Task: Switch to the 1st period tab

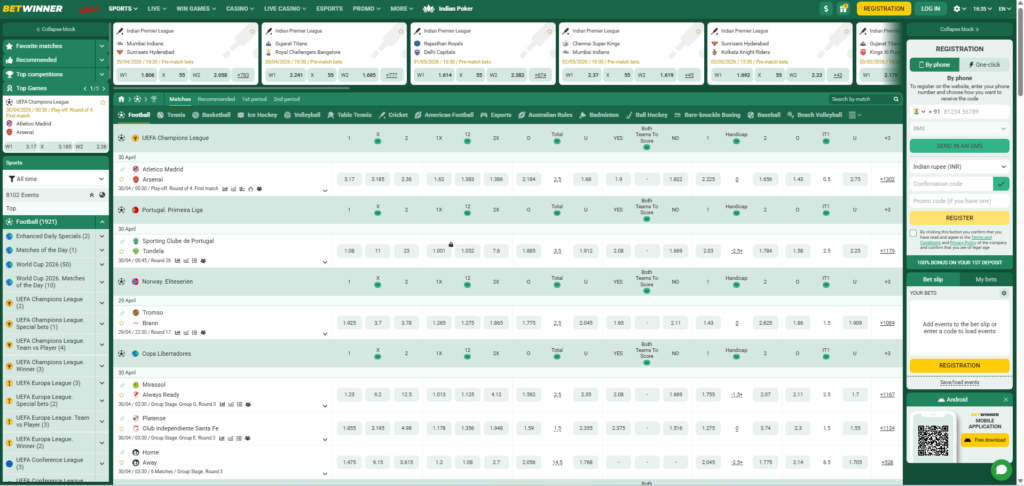Action: click(254, 99)
